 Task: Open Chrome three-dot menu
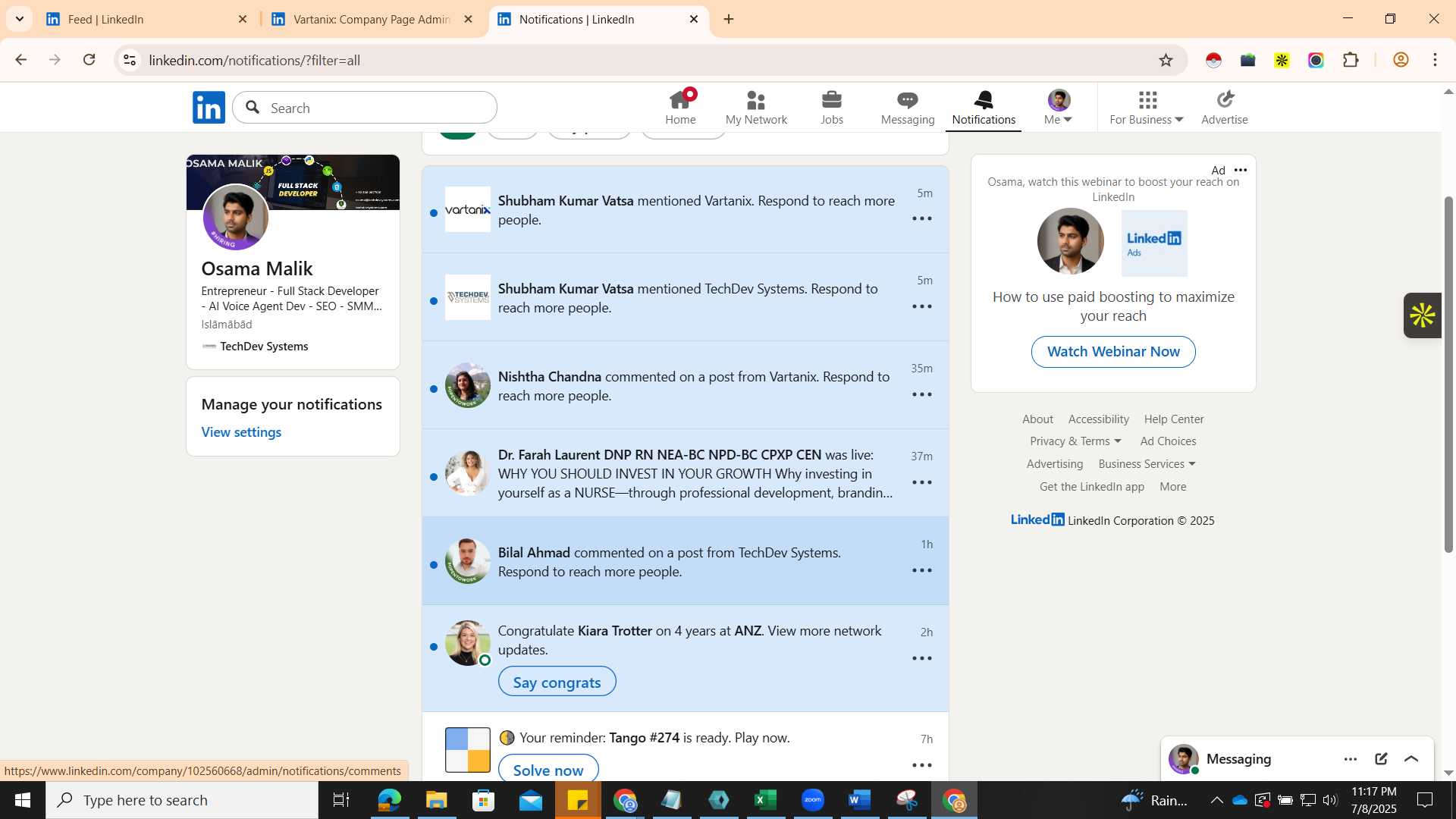1435,60
